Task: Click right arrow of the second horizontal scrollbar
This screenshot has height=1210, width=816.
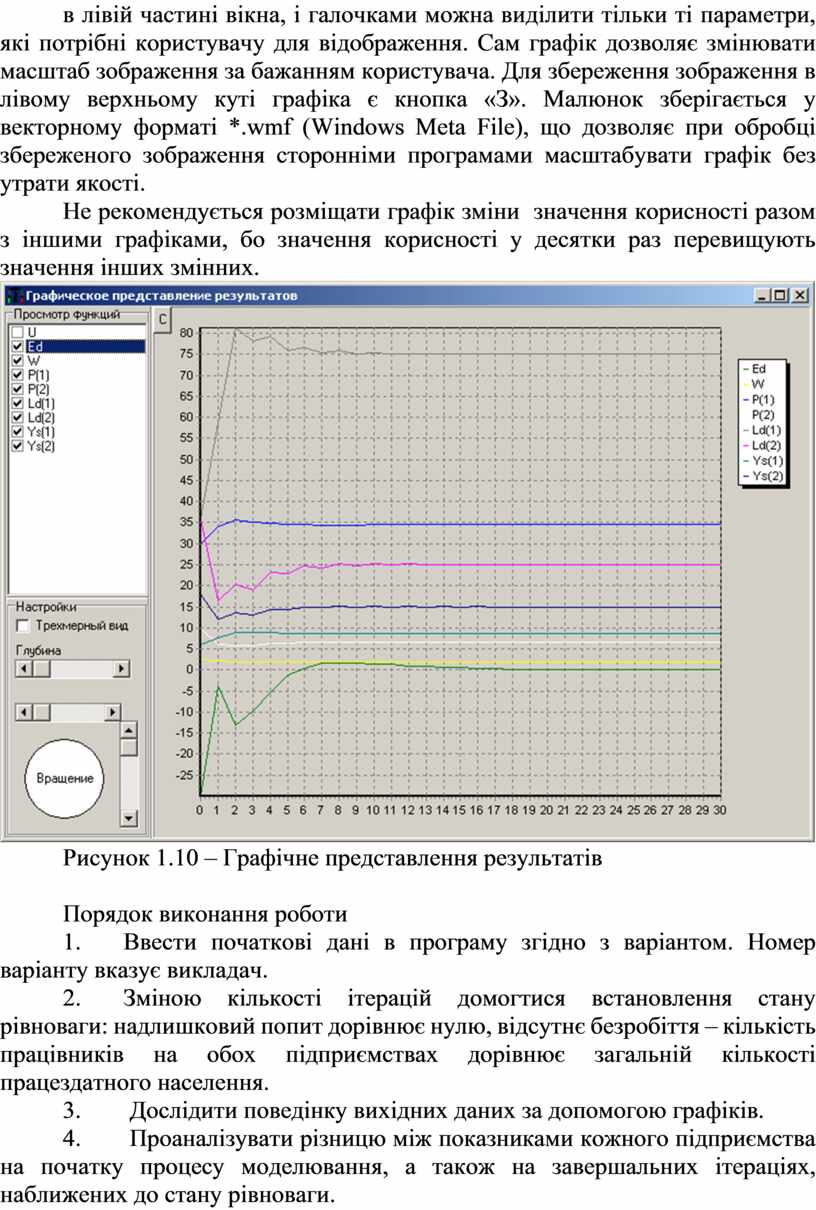Action: coord(112,711)
